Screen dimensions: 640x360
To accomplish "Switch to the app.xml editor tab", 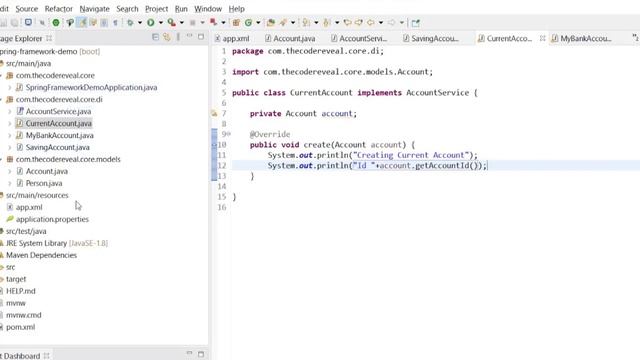I will point(232,38).
